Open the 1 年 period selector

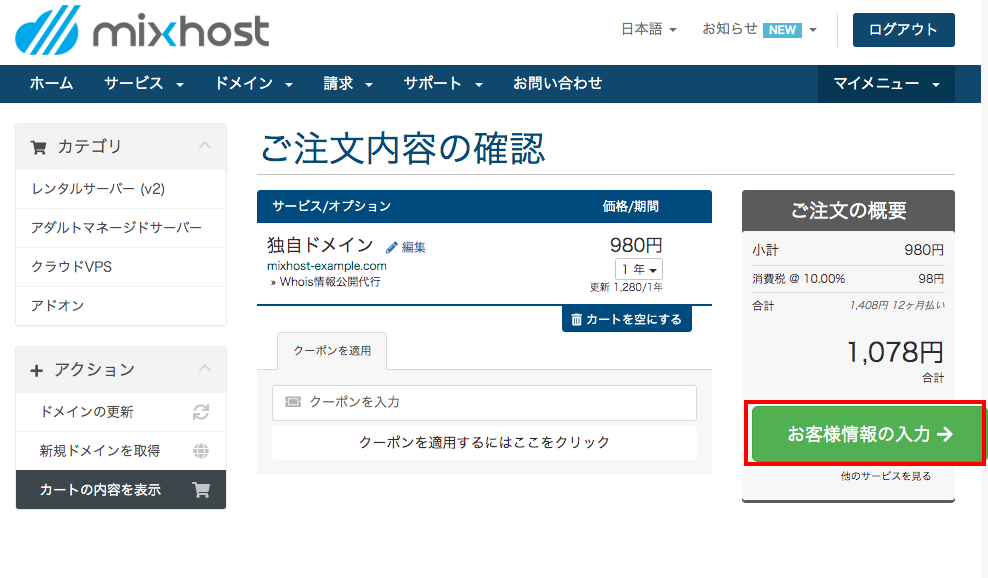pos(638,269)
